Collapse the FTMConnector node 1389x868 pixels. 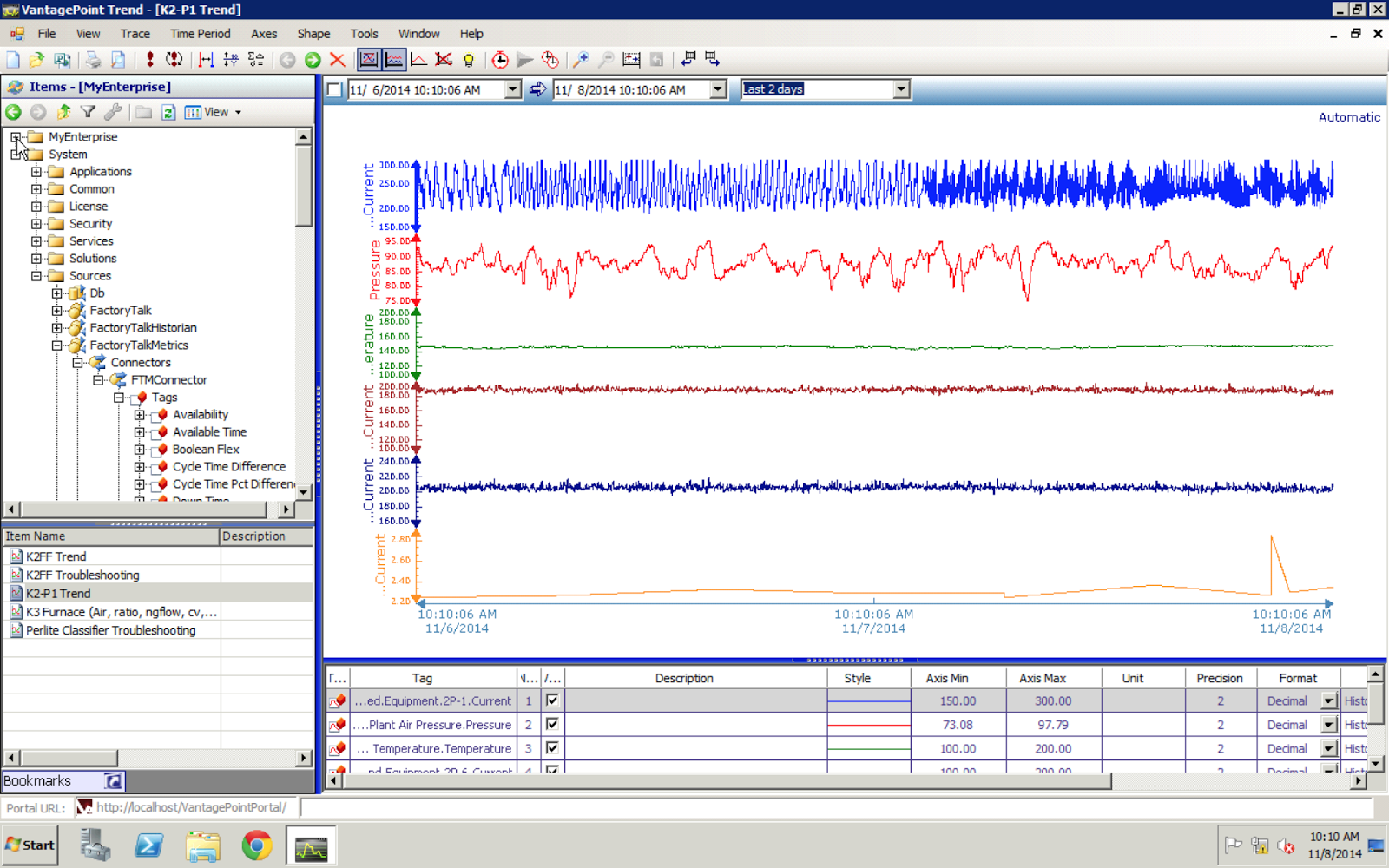pyautogui.click(x=99, y=380)
